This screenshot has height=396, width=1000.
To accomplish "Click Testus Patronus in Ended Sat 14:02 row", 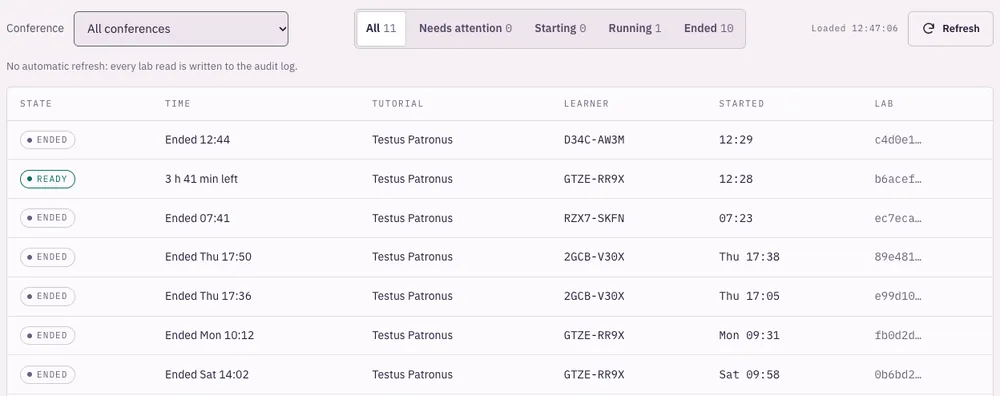I will tap(412, 375).
